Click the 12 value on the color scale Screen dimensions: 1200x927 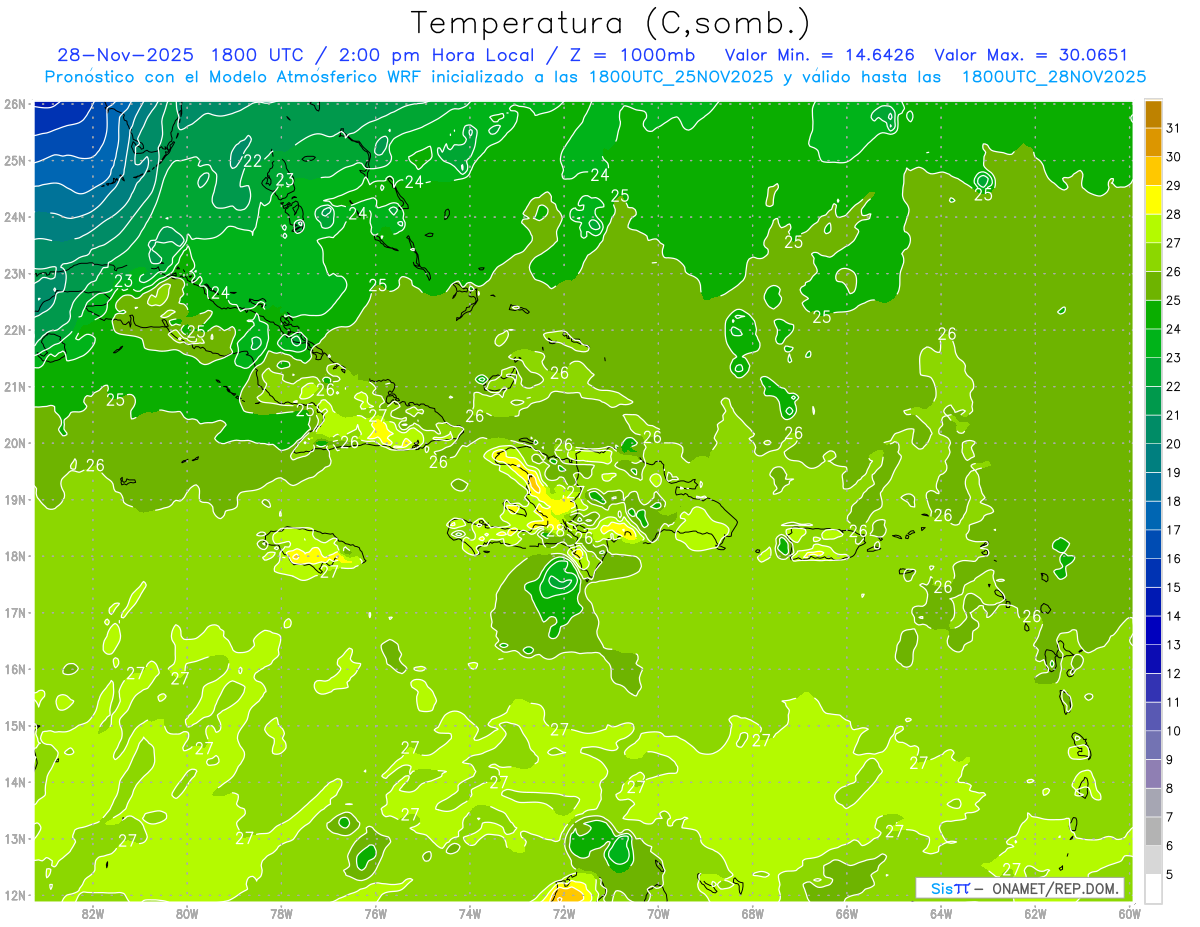pos(1174,673)
